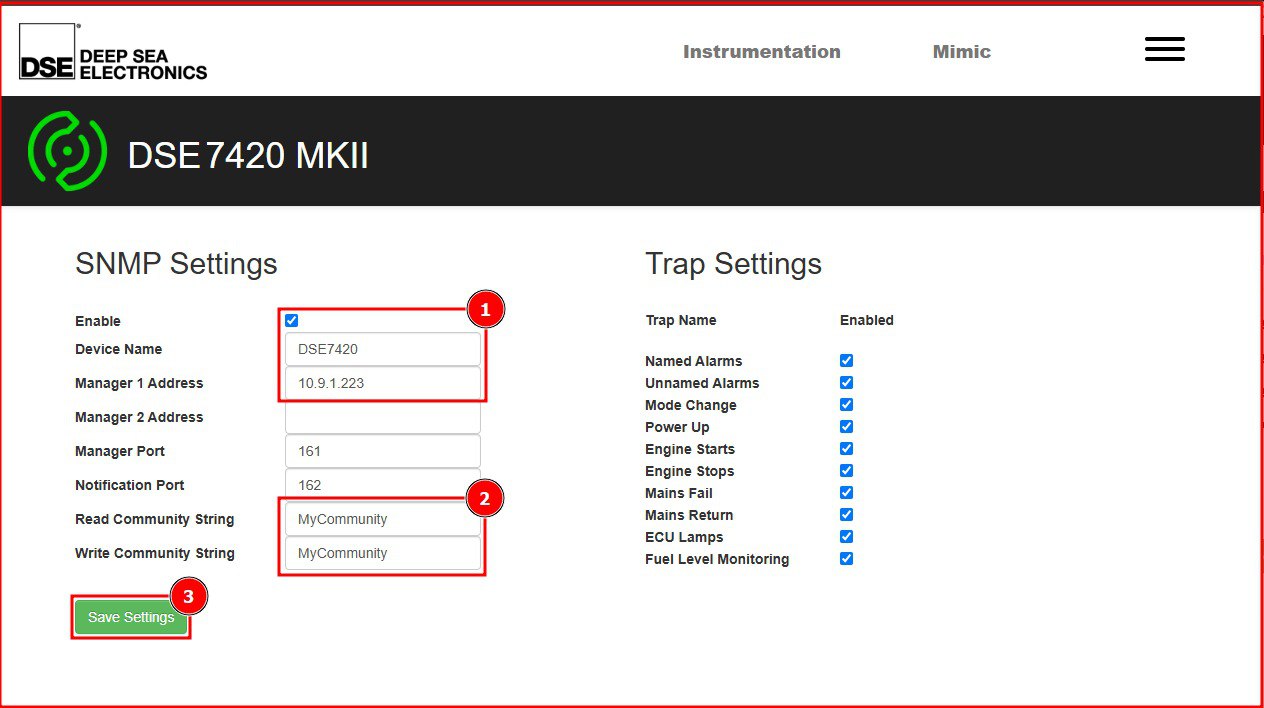Screen dimensions: 1264x708
Task: Focus the Notification Port field
Action: tap(383, 485)
